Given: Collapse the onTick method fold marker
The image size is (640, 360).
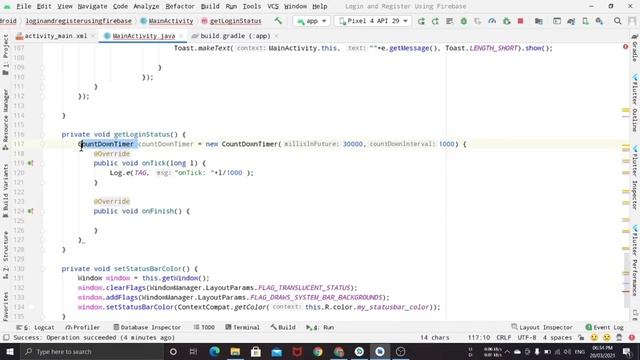Looking at the screenshot, I should [42, 163].
